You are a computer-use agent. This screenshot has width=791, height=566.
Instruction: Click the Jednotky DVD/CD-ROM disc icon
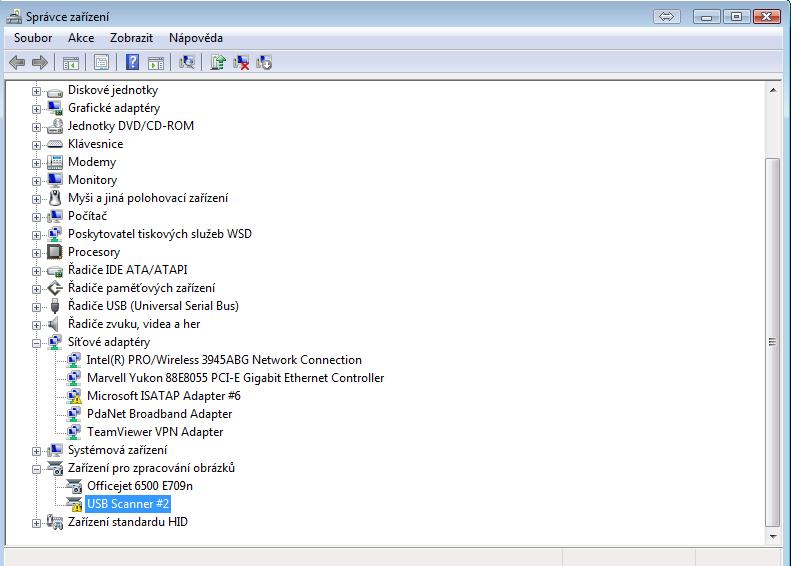(54, 126)
